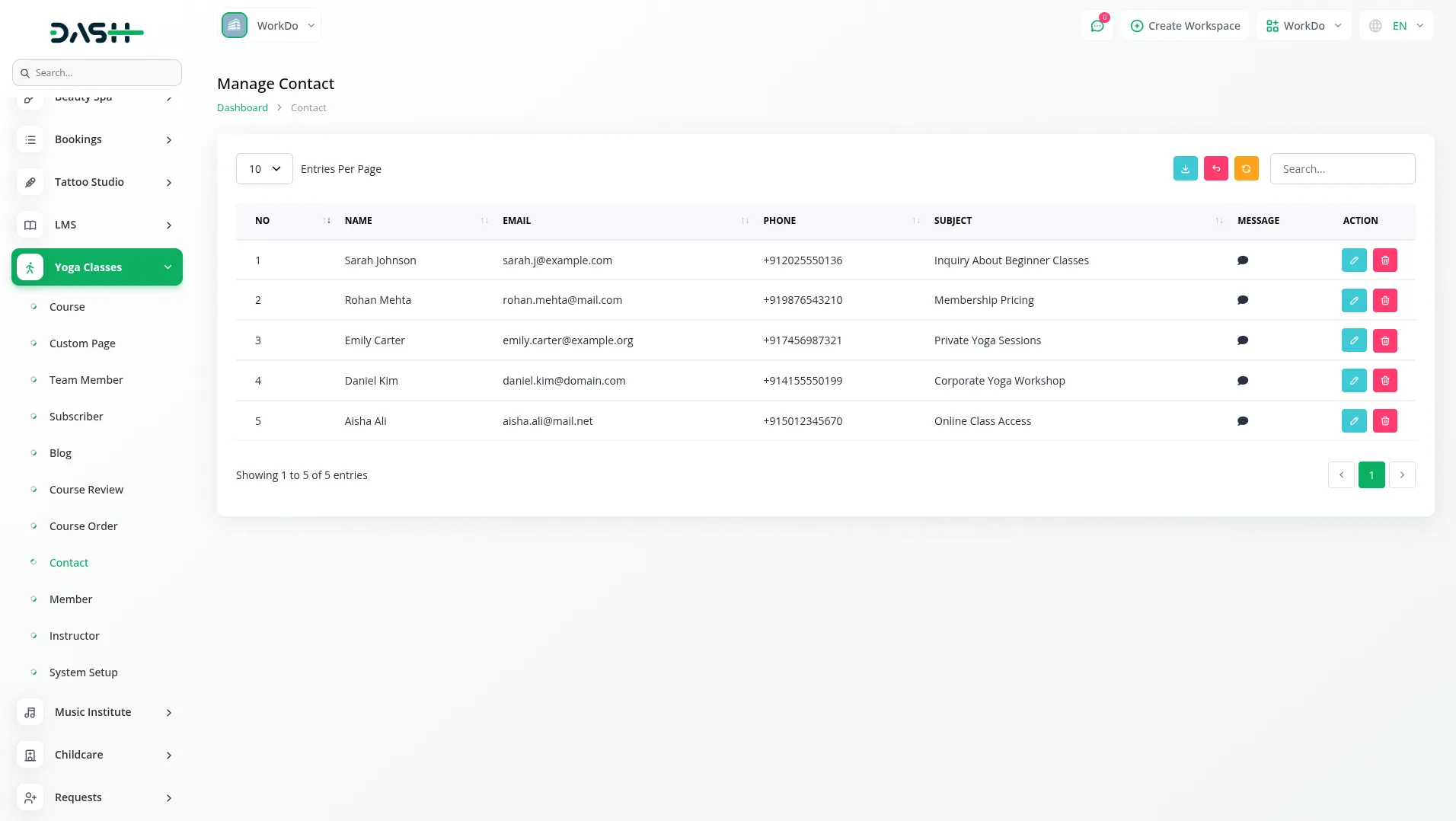Image resolution: width=1456 pixels, height=821 pixels.
Task: Click the download/export icon button
Action: [1185, 169]
